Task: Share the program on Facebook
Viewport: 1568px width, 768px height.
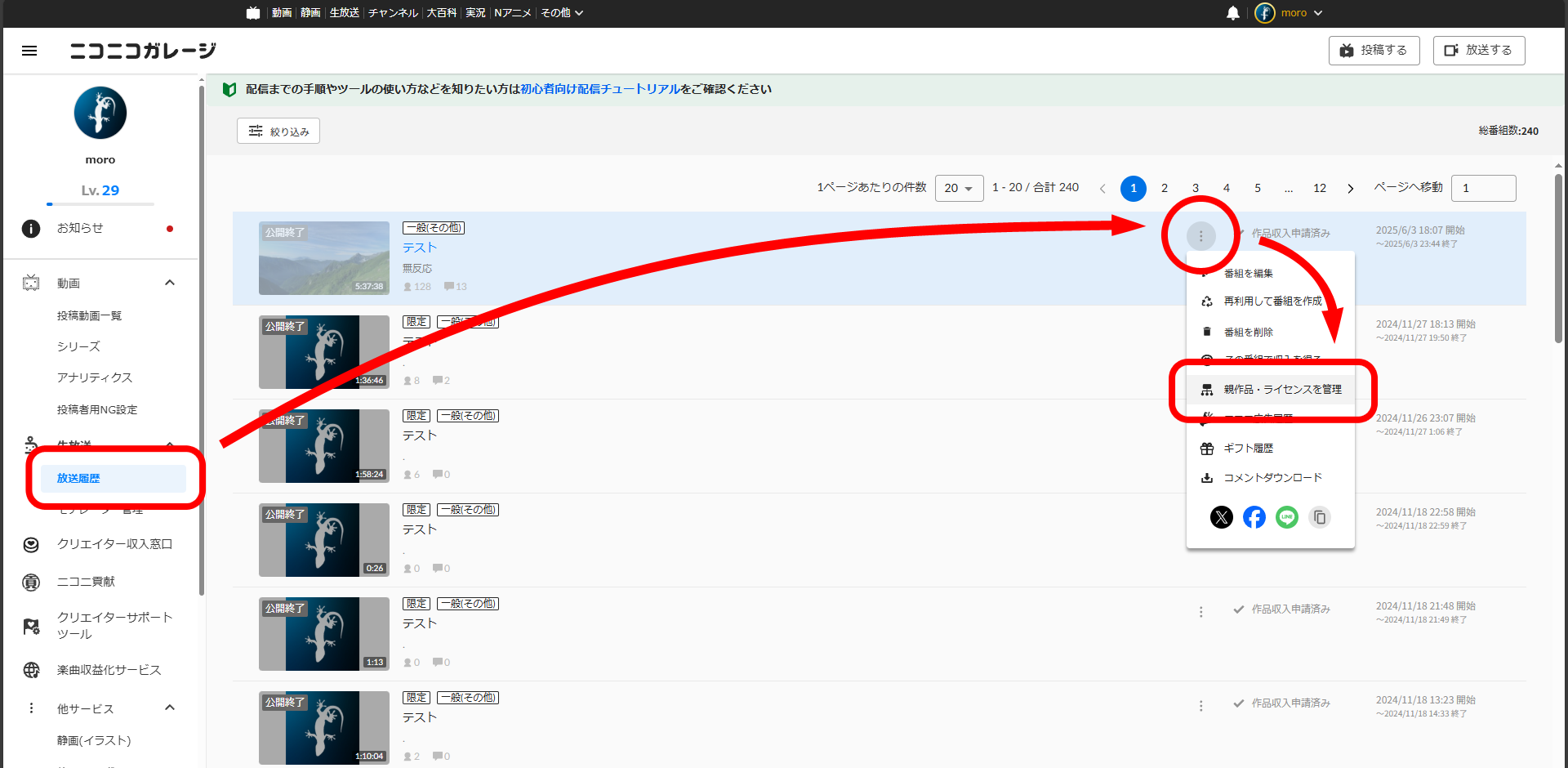Action: [x=1254, y=517]
